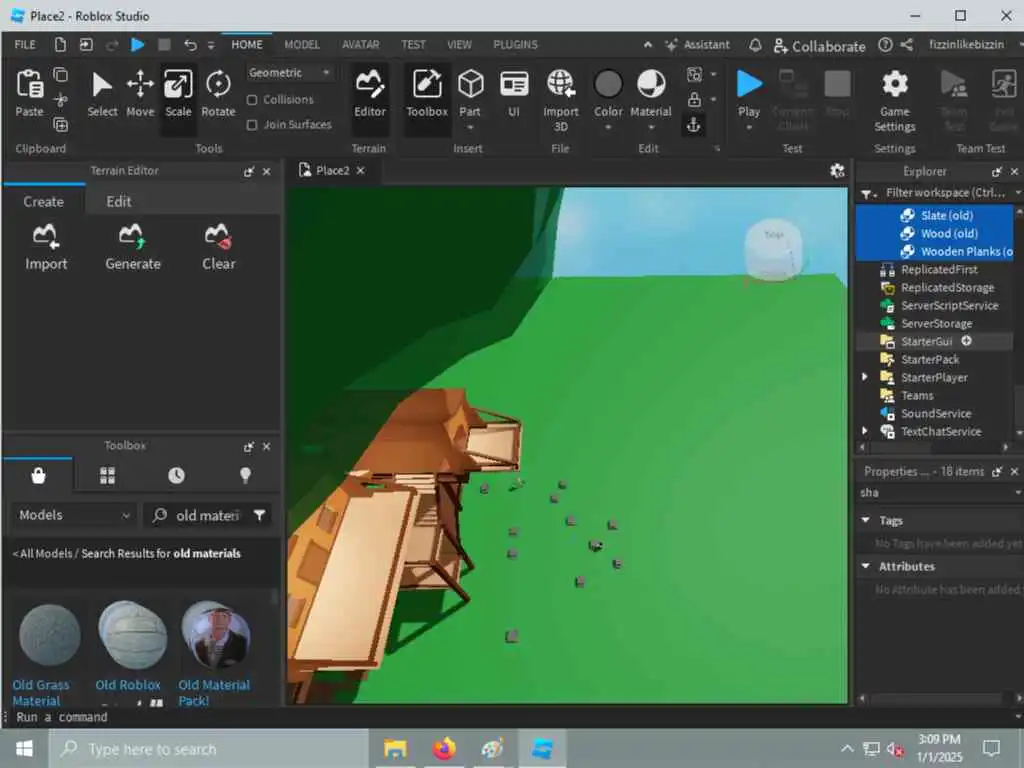Collapse the Attributes section
The image size is (1024, 768).
pyautogui.click(x=866, y=566)
